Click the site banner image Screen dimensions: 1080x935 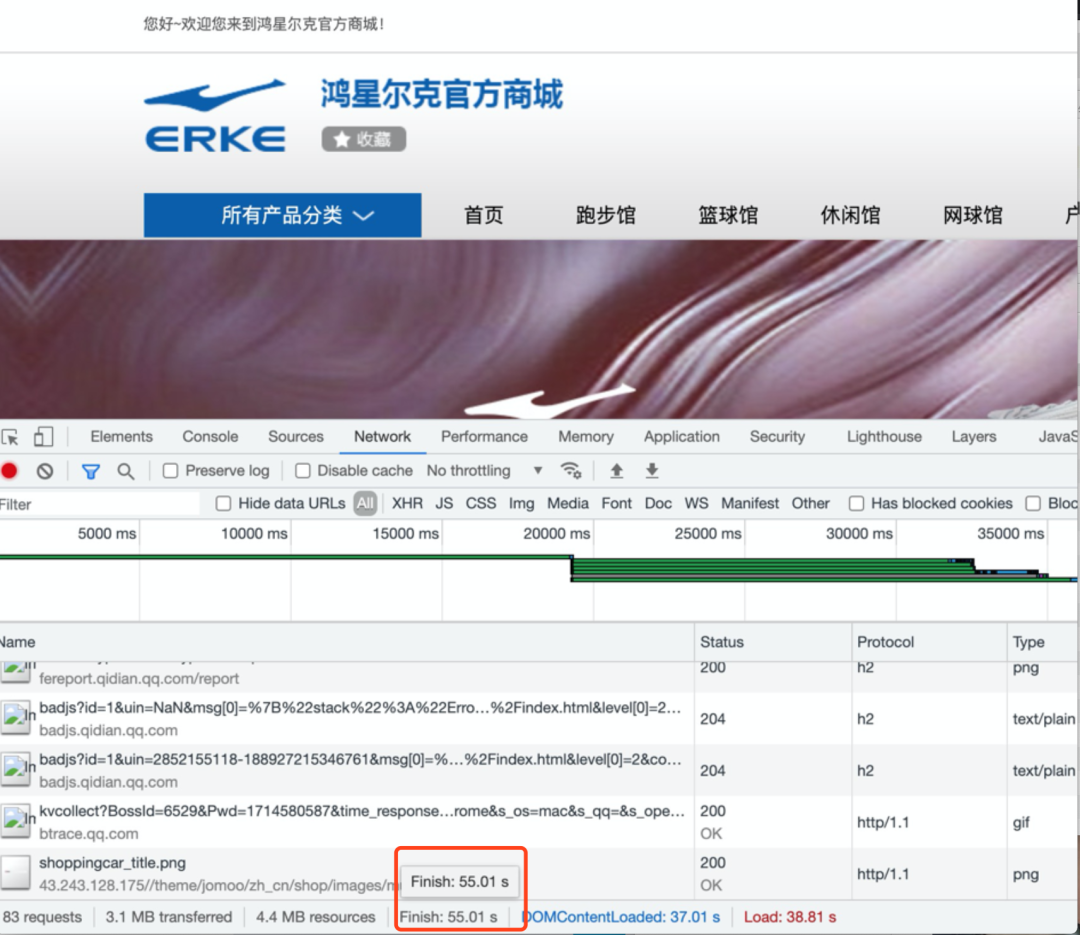point(539,329)
